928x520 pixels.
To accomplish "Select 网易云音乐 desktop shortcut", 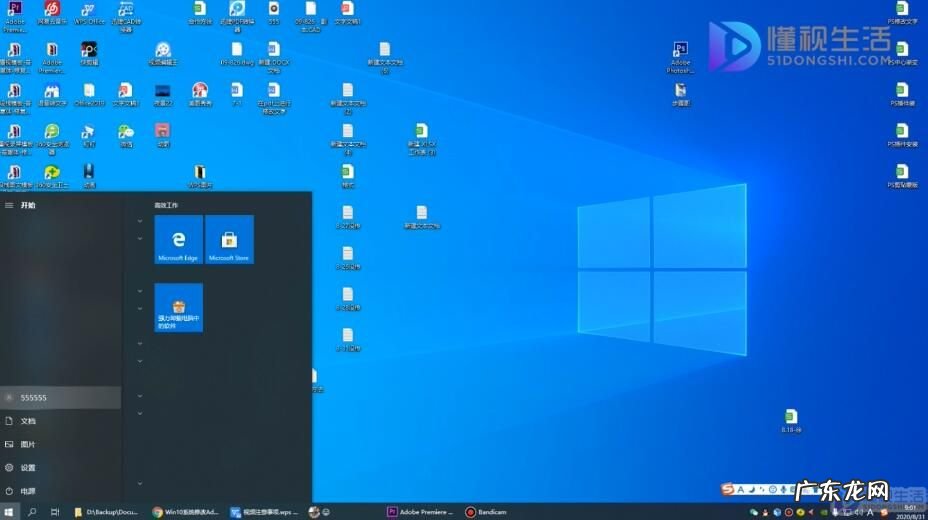I will pyautogui.click(x=51, y=13).
